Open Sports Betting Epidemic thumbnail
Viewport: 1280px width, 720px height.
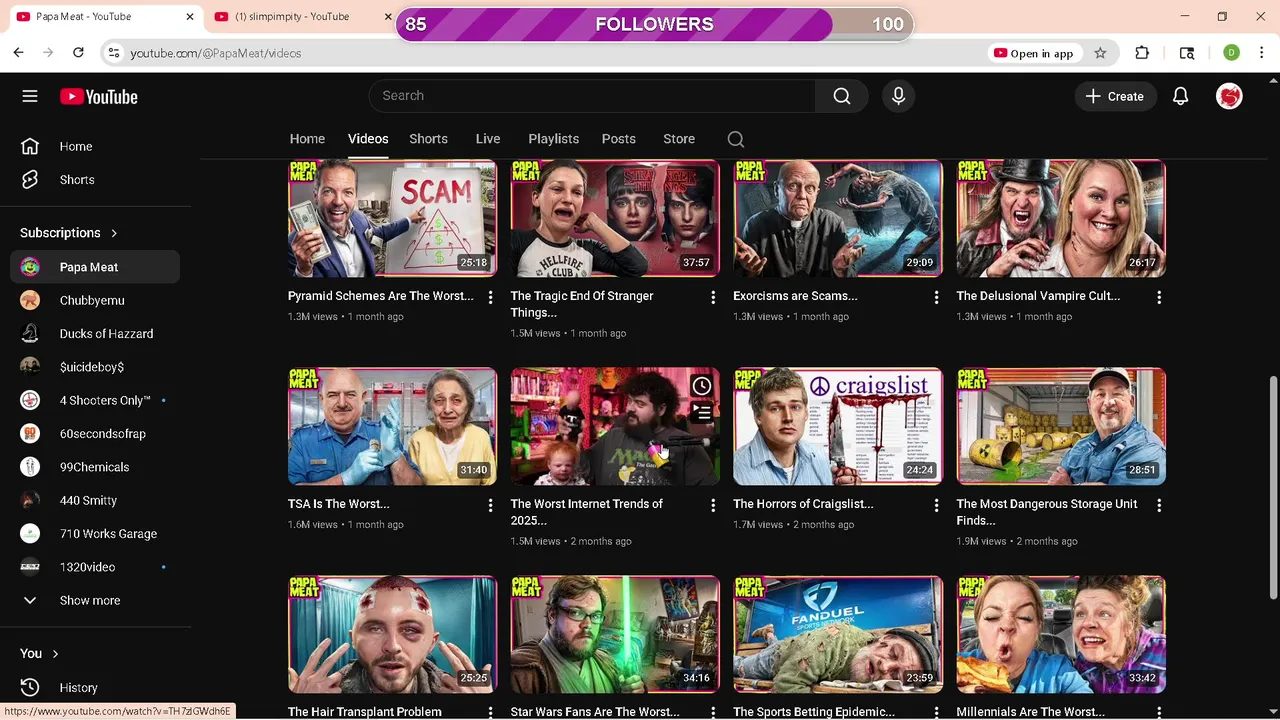(x=838, y=634)
